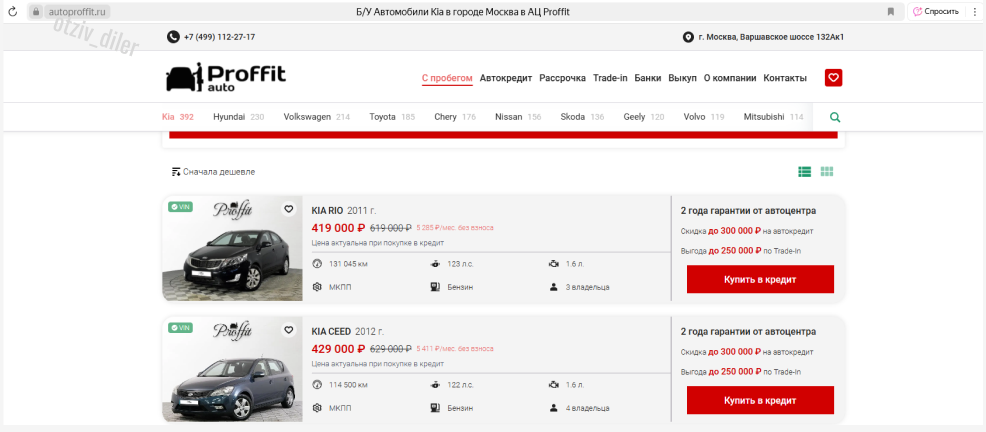Click the 122 л.с. power value
The image size is (986, 432).
[461, 385]
